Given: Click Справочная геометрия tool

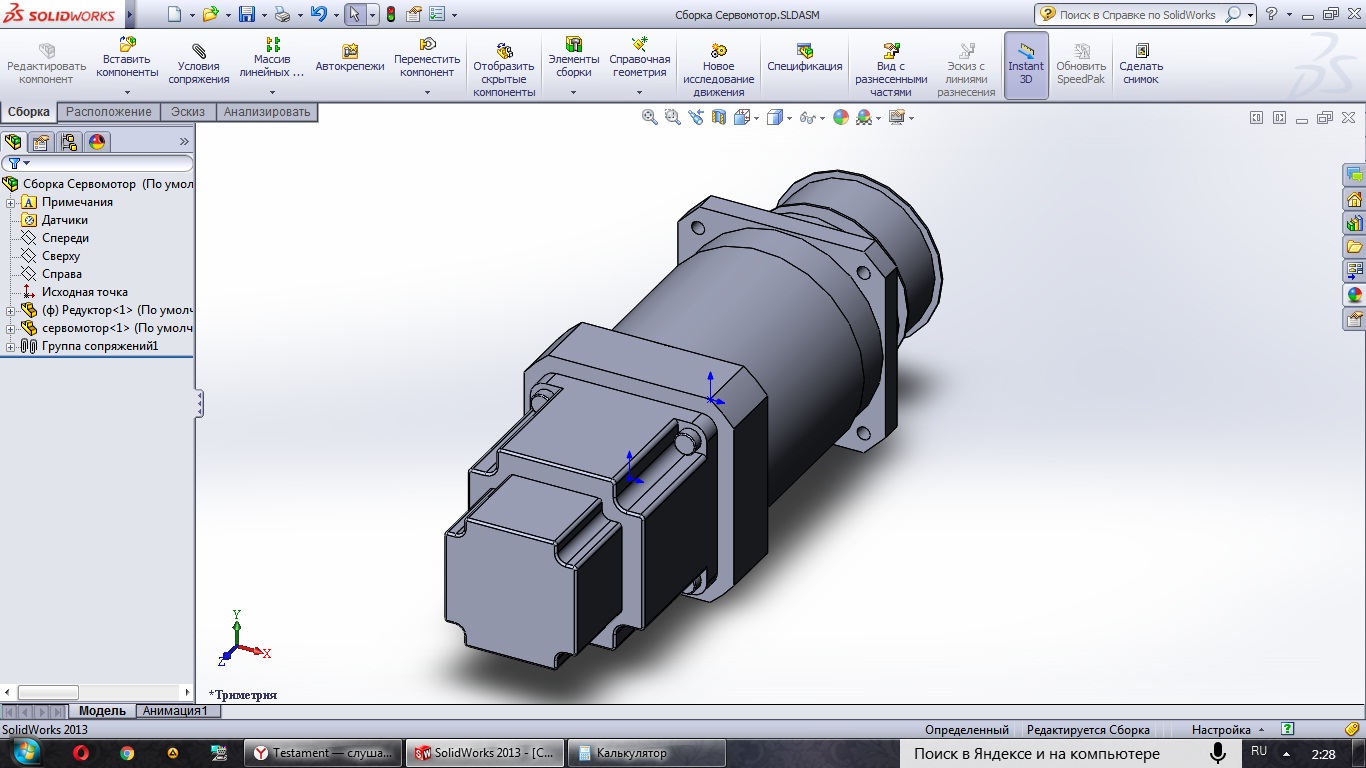Looking at the screenshot, I should (x=640, y=60).
